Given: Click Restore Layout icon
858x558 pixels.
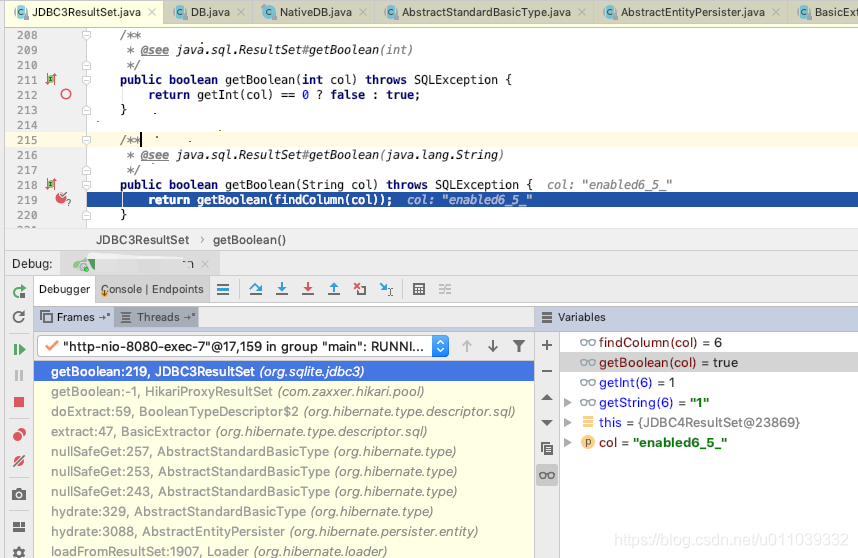Looking at the screenshot, I should pyautogui.click(x=19, y=527).
